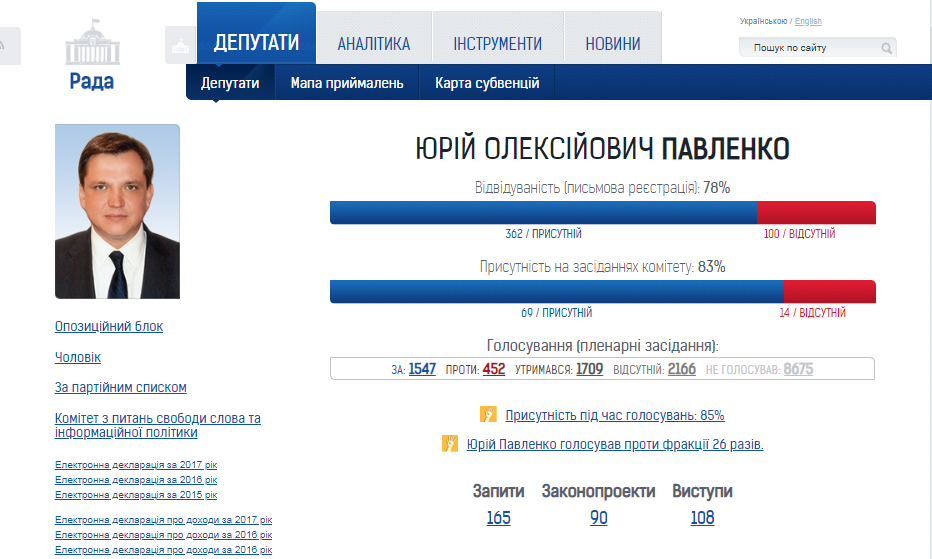Click the 362 / ПРИСУТНІЙ label
This screenshot has height=559, width=932.
tap(543, 234)
